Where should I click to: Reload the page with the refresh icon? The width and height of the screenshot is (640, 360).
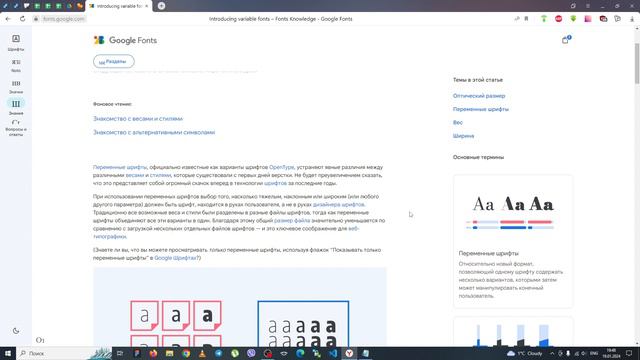(x=22, y=19)
